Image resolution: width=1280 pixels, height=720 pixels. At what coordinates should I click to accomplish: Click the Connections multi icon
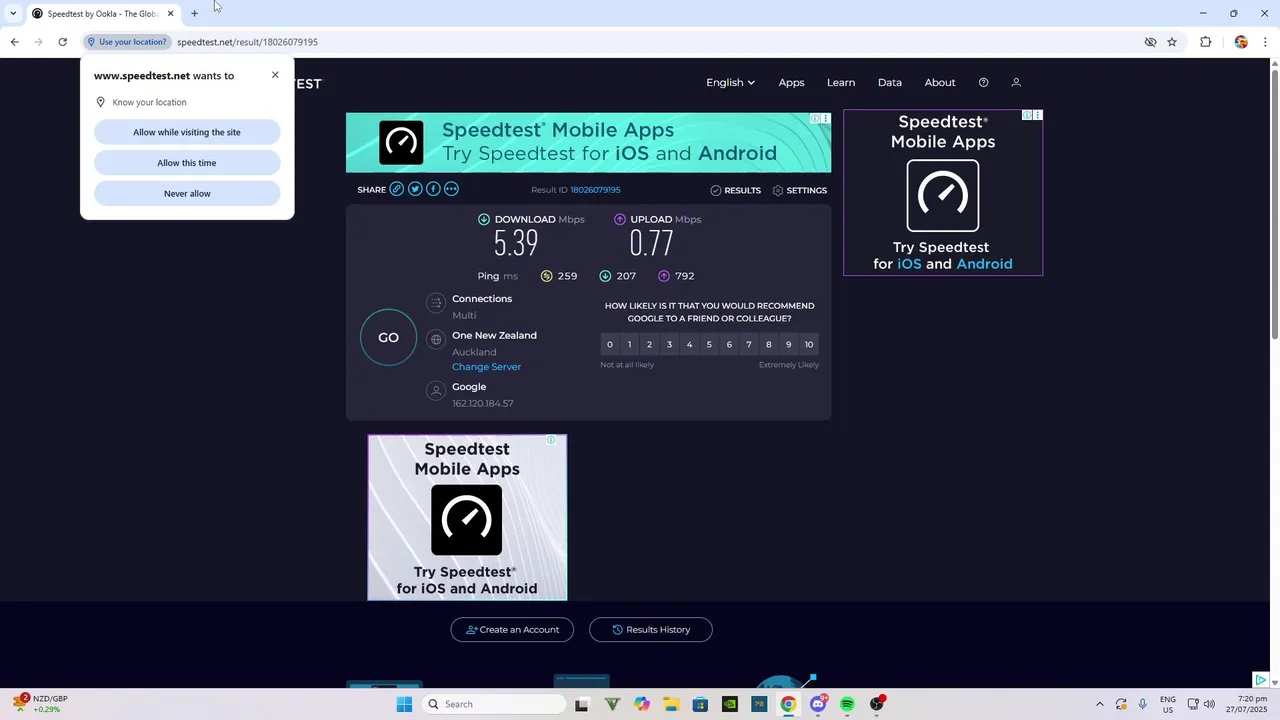[435, 303]
